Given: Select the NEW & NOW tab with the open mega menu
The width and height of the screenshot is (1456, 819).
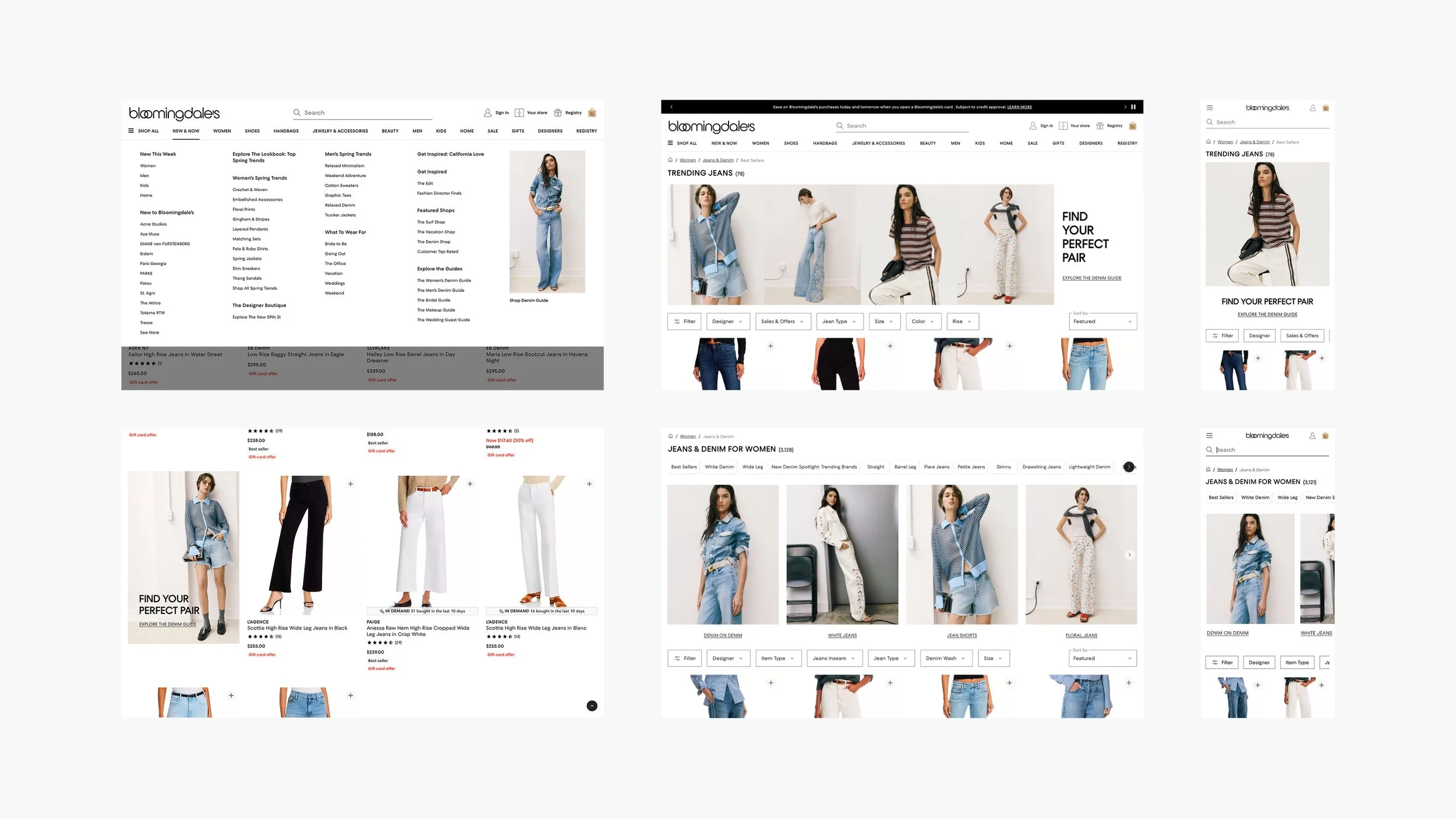Looking at the screenshot, I should 186,131.
